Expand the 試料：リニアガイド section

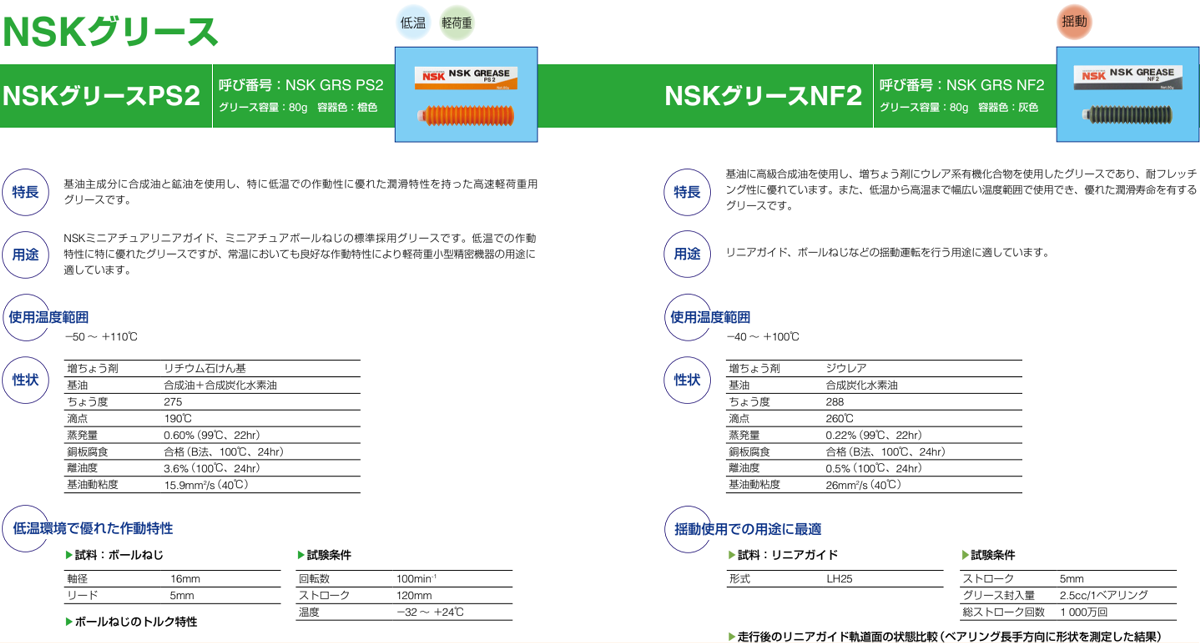point(782,555)
